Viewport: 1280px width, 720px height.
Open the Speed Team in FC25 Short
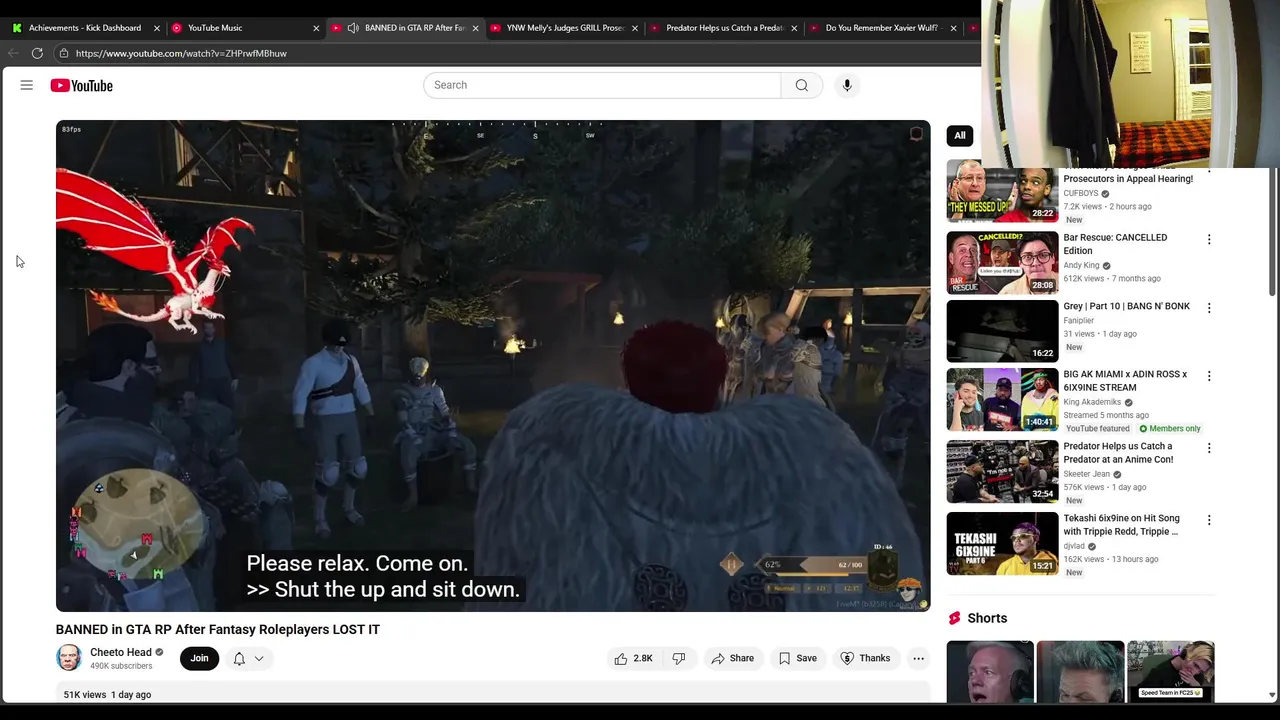1170,672
